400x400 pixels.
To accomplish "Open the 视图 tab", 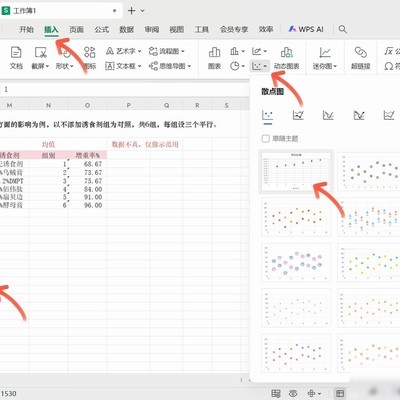I will point(177,29).
